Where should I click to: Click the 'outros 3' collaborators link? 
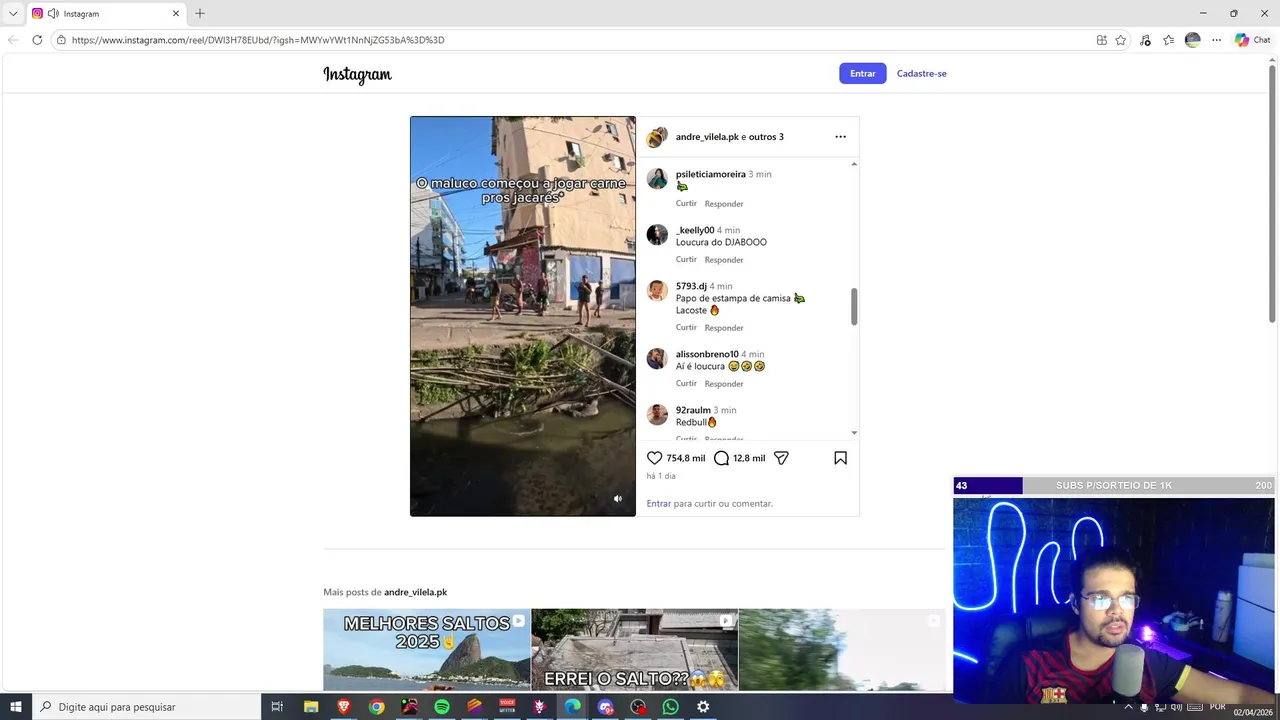pyautogui.click(x=766, y=137)
